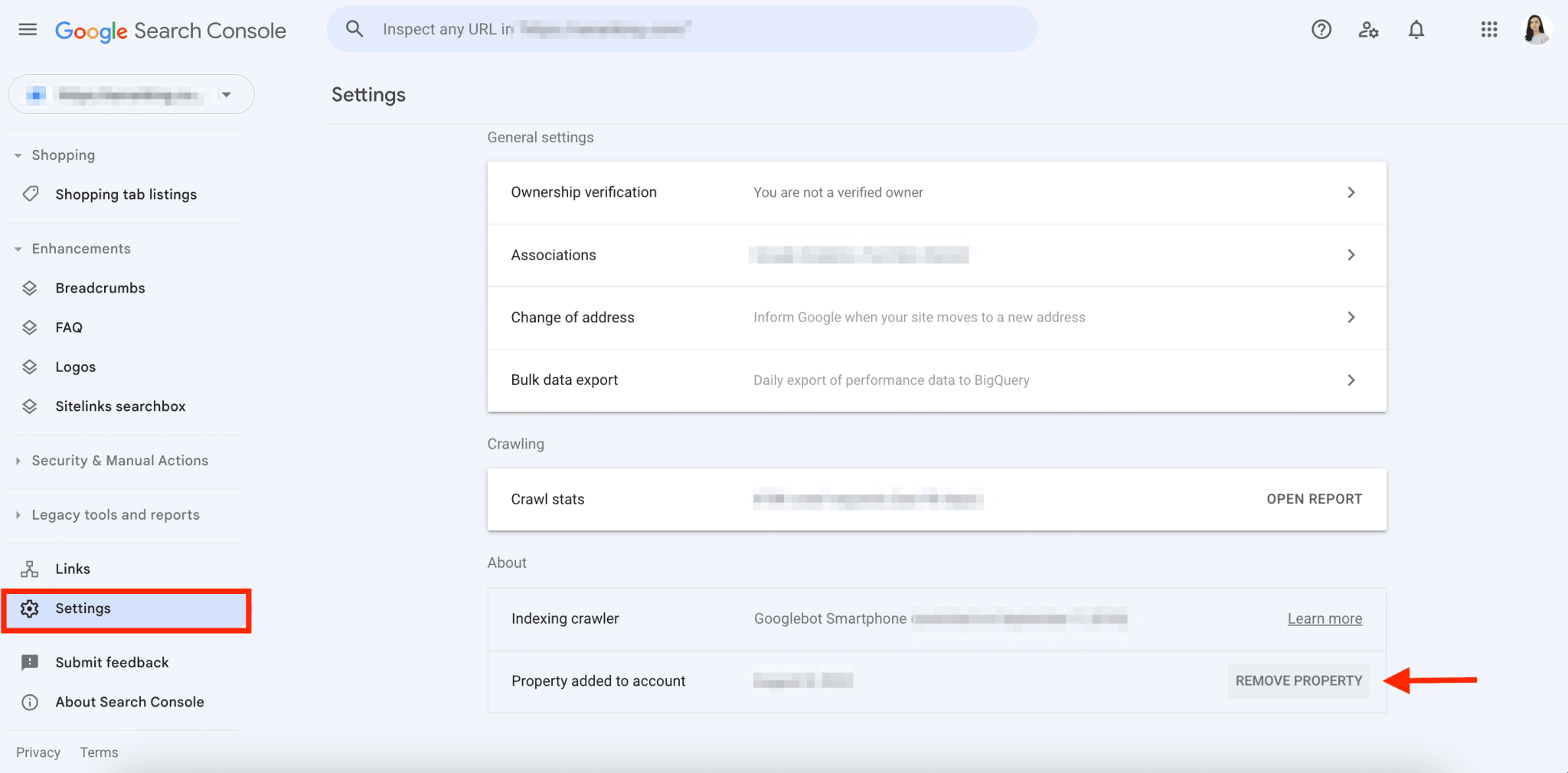The image size is (1568, 773).
Task: Click the profile avatar
Action: 1537,29
